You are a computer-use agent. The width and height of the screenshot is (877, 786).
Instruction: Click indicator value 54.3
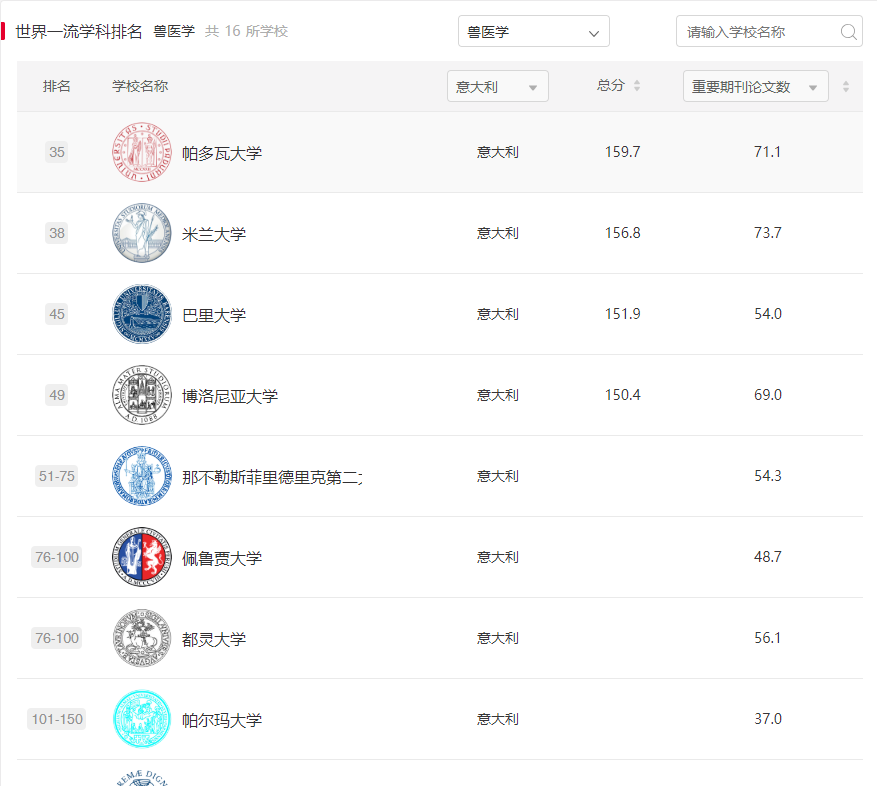point(767,476)
